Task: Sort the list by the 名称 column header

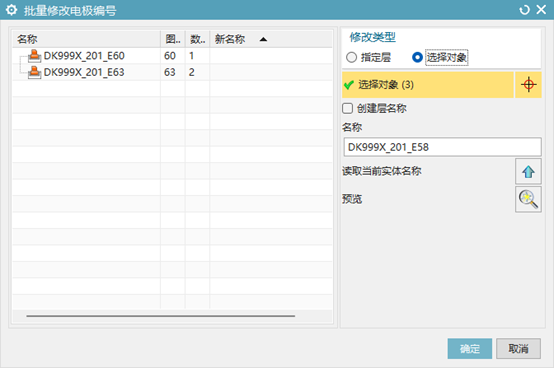Action: tap(86, 39)
